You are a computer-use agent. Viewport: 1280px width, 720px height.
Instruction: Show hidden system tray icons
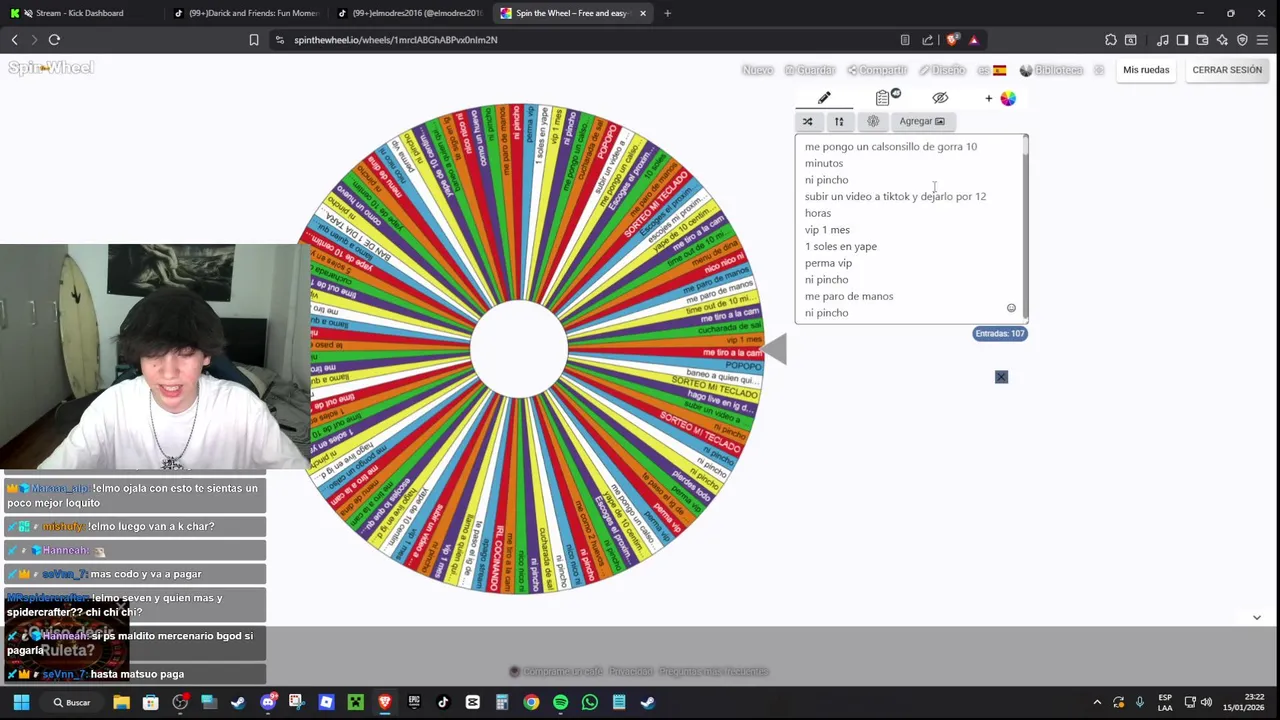tap(1097, 702)
